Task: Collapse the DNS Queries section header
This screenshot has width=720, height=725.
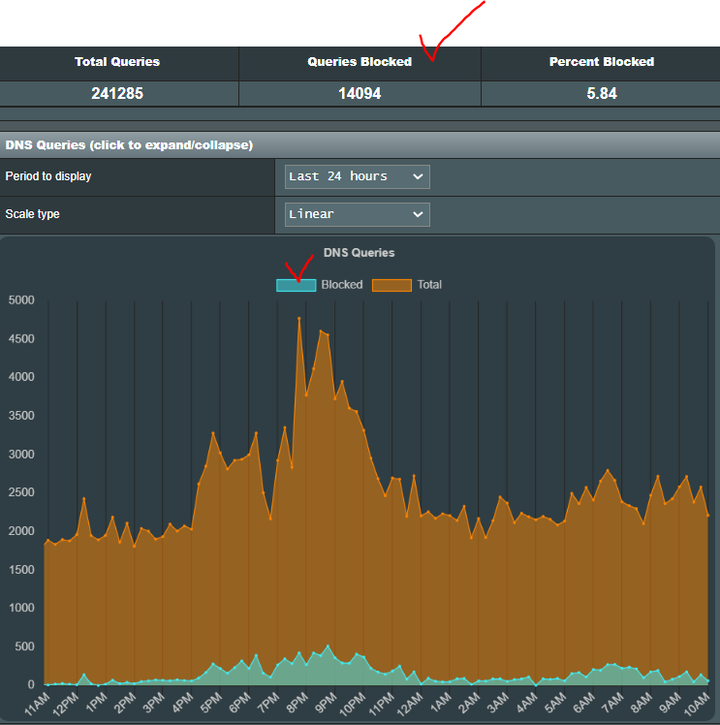Action: click(x=129, y=145)
